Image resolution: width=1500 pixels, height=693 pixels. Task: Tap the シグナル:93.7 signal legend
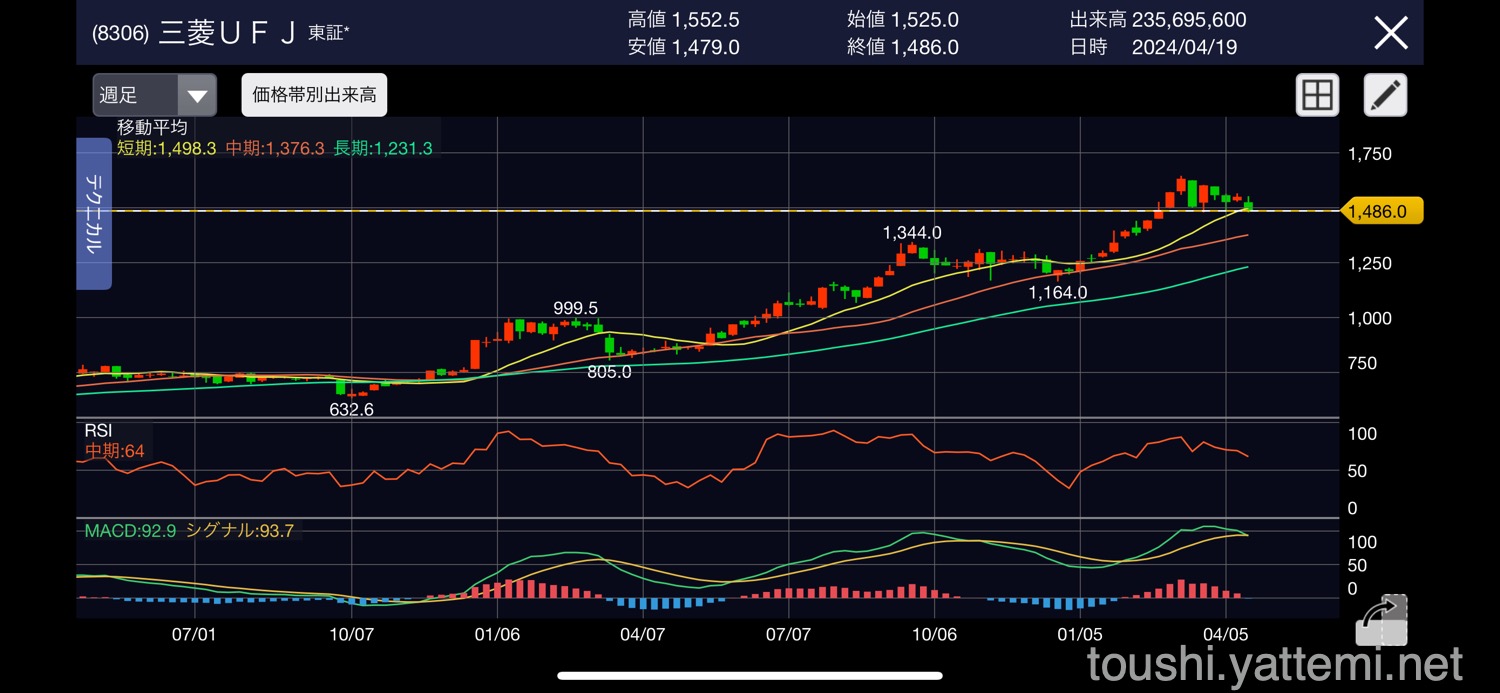(240, 531)
